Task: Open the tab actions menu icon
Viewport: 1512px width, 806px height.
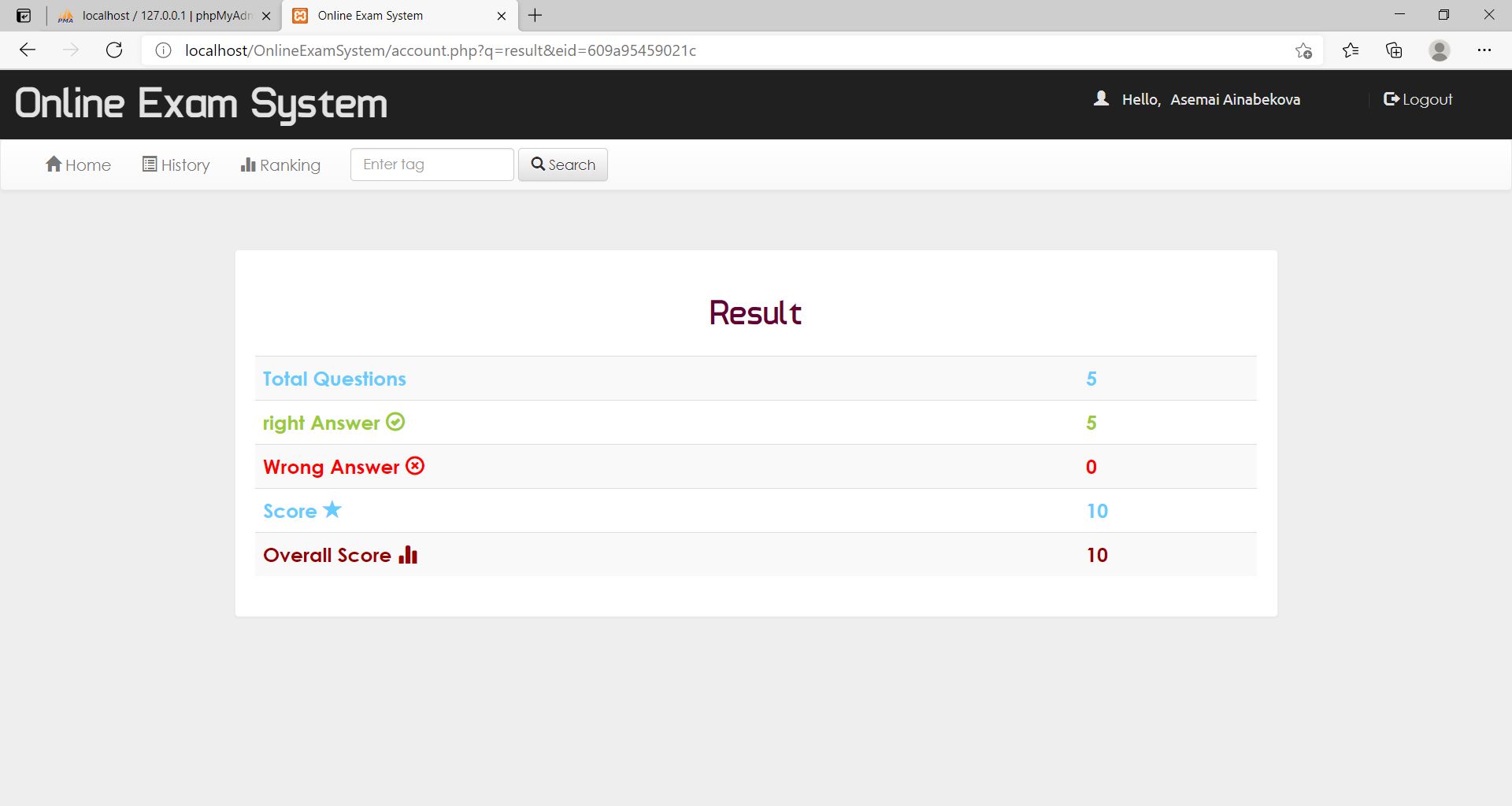Action: tap(24, 16)
